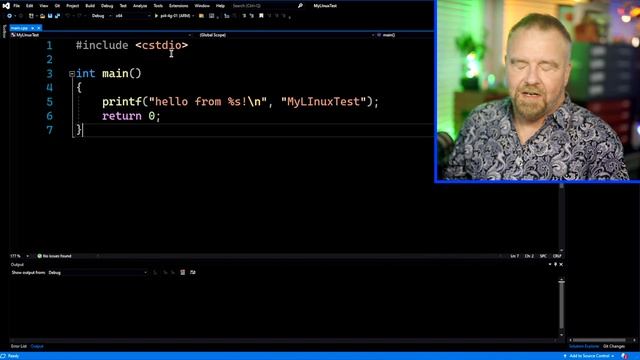Open the Edit menu
Screen dimensions: 640x360
coord(29,6)
